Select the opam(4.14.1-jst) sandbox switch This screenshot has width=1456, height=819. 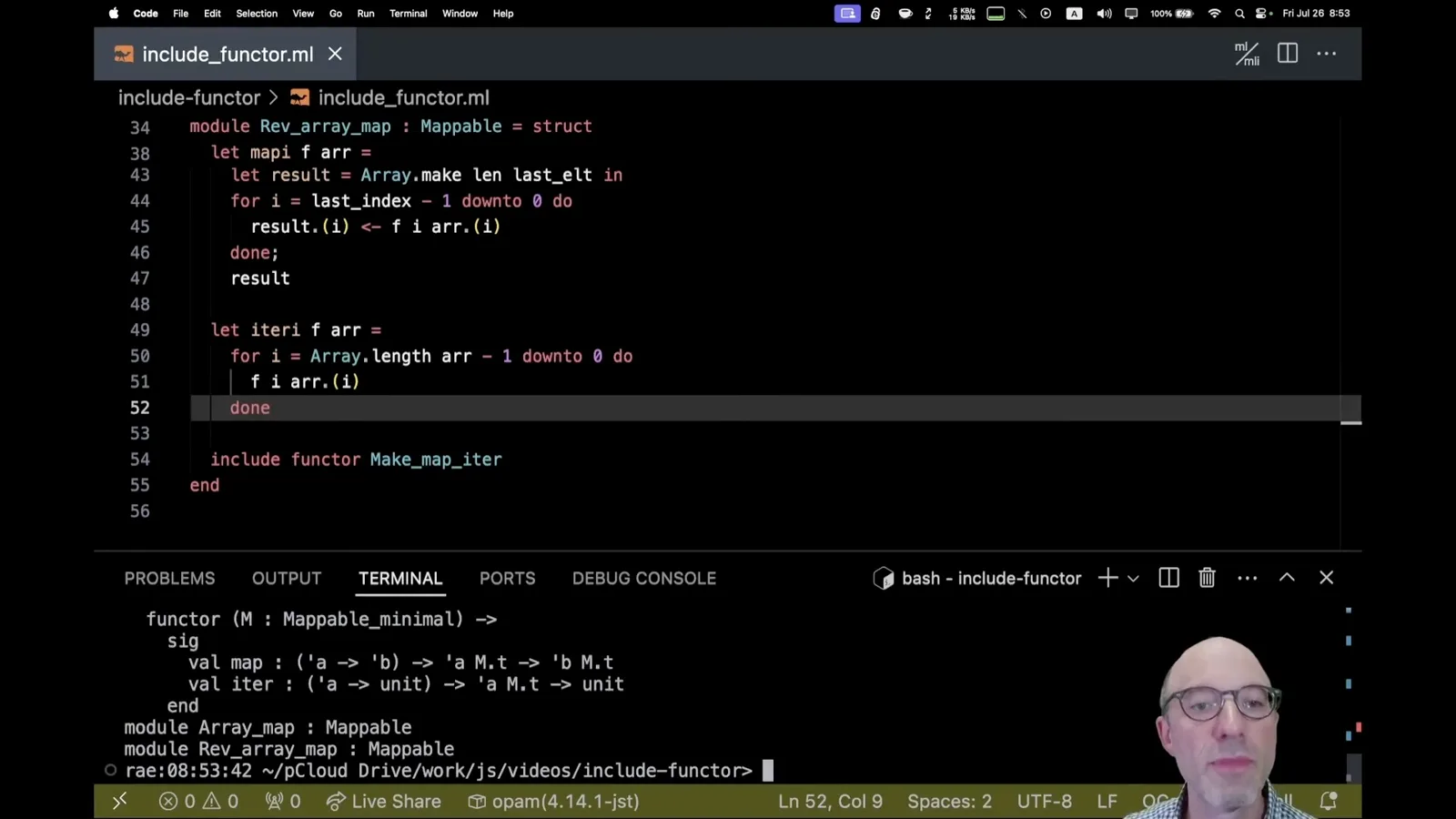click(553, 801)
